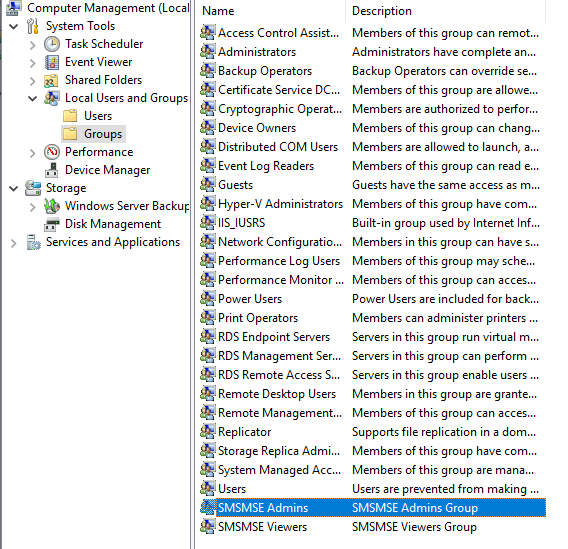Click the Services and Applications icon
The width and height of the screenshot is (568, 549).
[33, 242]
